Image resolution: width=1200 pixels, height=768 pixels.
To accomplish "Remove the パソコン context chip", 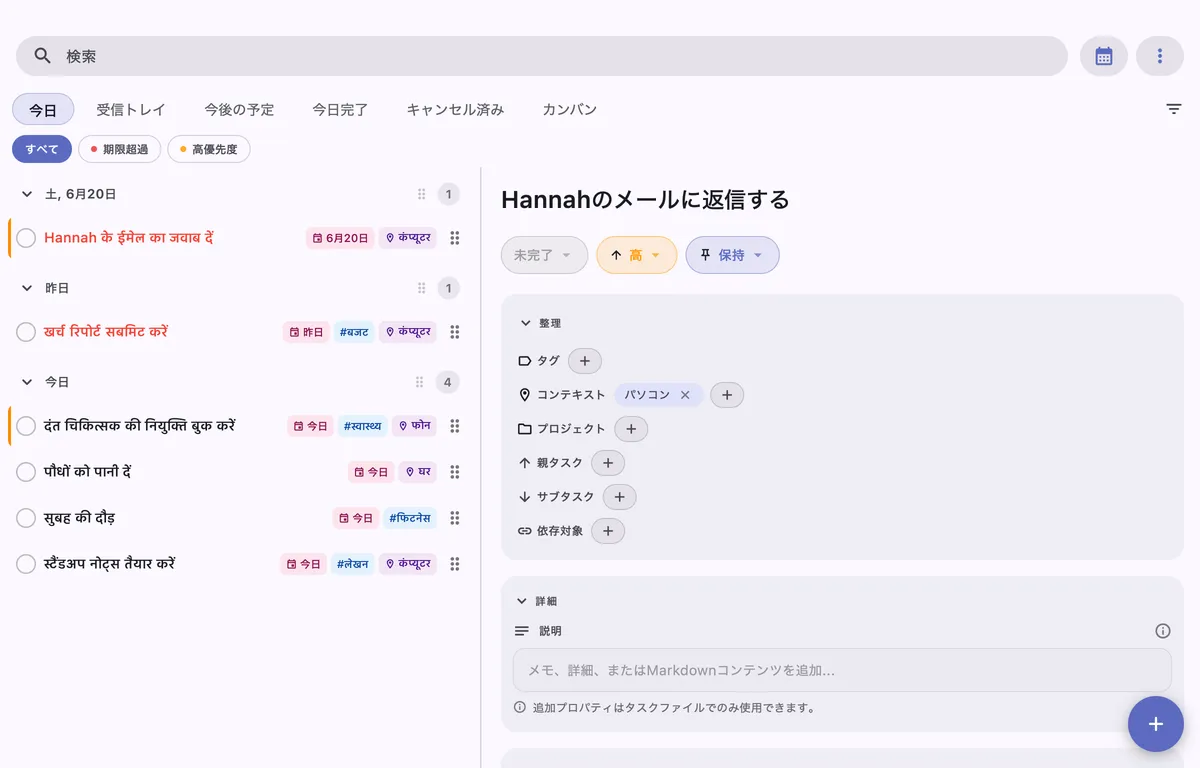I will pos(685,395).
